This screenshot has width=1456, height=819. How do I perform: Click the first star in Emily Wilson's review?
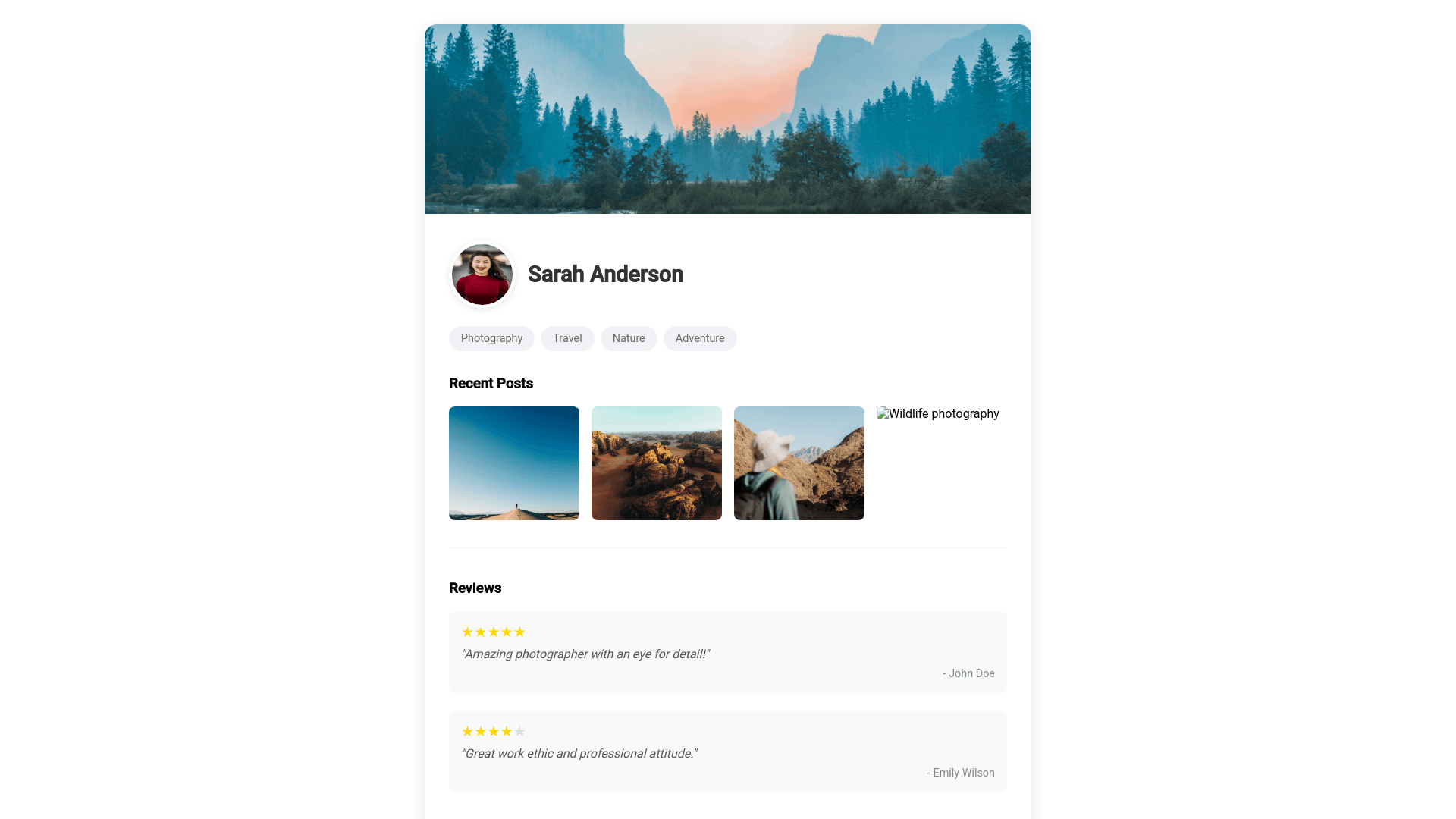pos(467,732)
